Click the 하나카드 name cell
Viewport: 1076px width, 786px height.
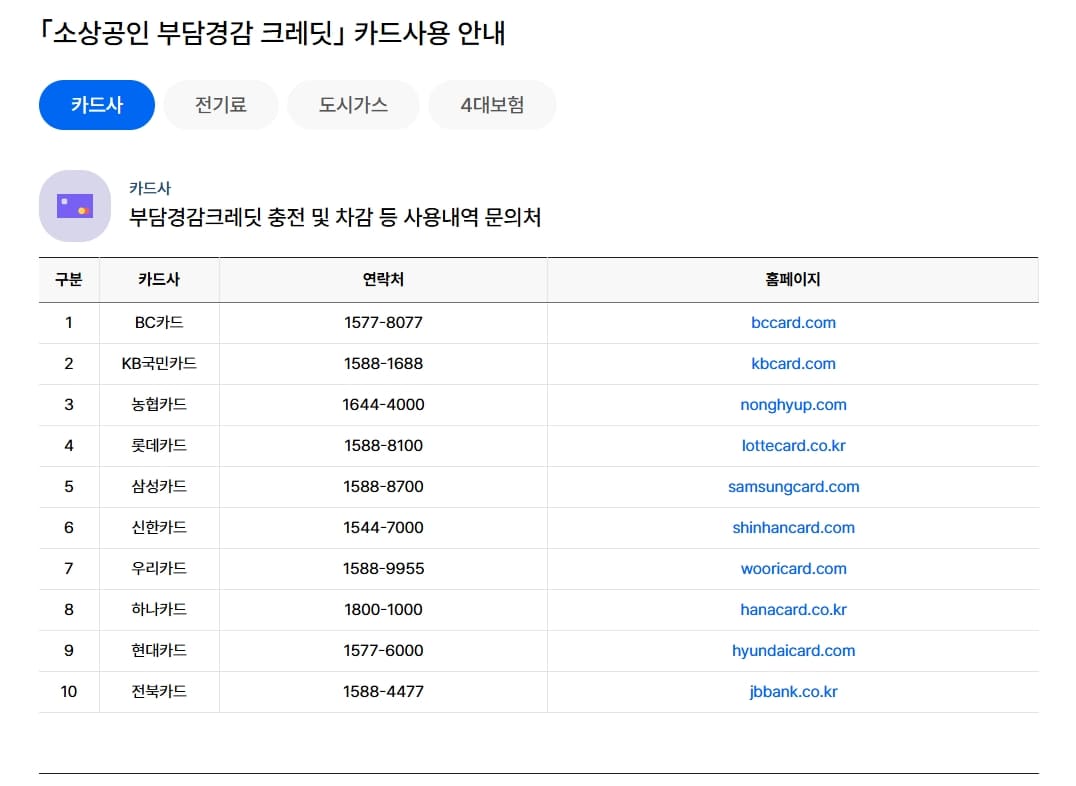pyautogui.click(x=159, y=610)
